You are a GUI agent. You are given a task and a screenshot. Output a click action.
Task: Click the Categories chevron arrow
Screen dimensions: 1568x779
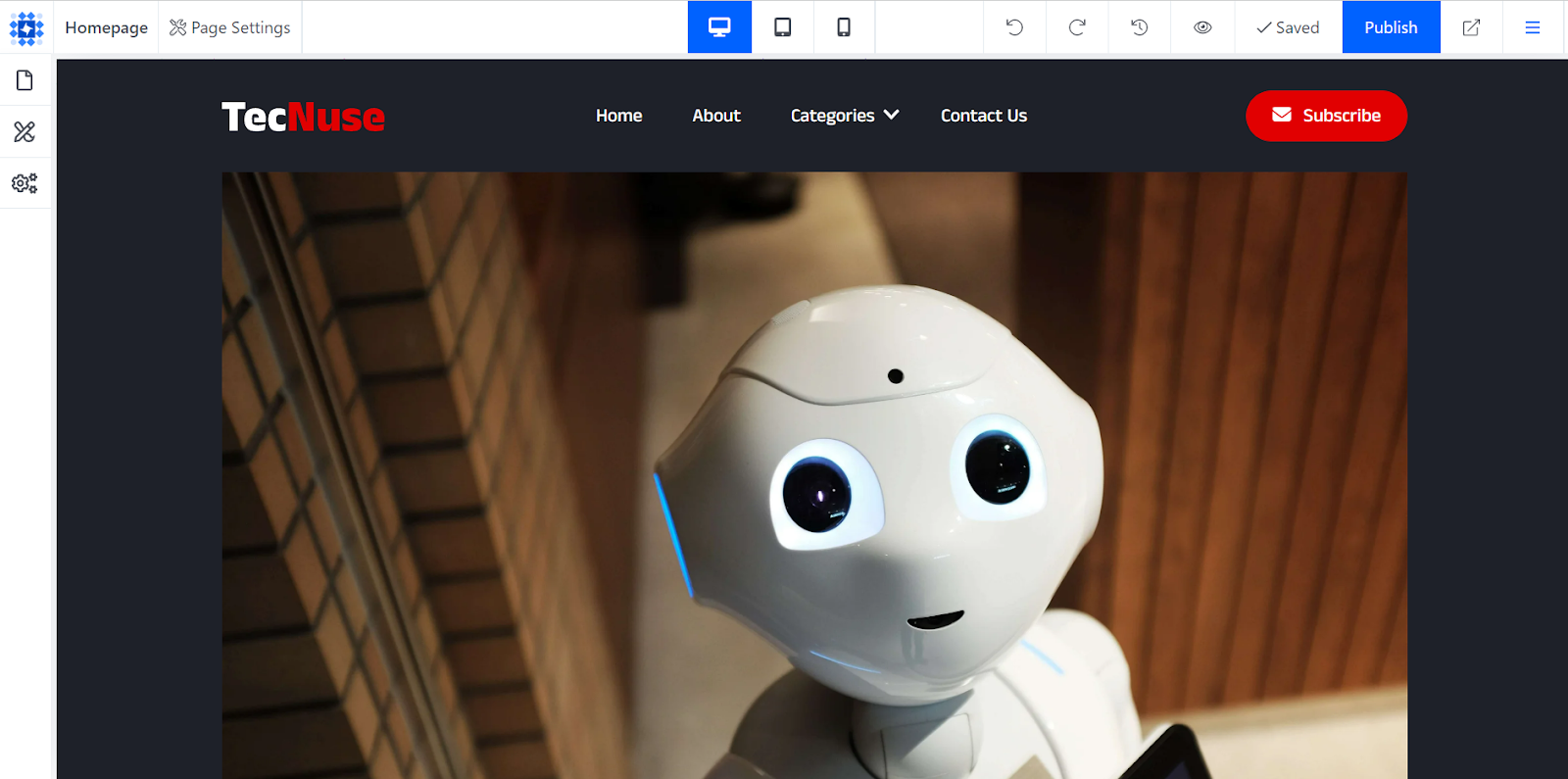point(891,115)
